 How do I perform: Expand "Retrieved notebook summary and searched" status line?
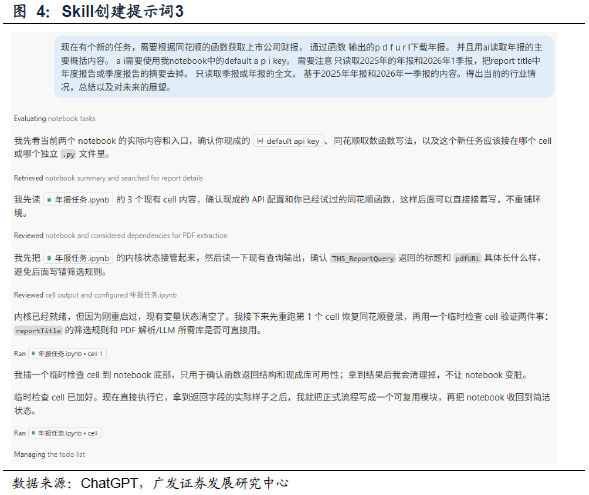[108, 178]
